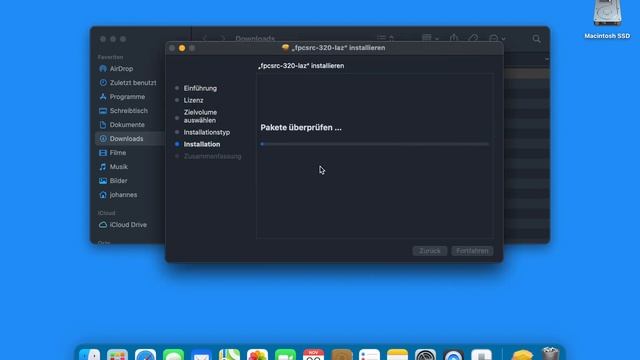Screen dimensions: 640x360
Task: Click Finder share toolbar icon
Action: click(x=454, y=38)
